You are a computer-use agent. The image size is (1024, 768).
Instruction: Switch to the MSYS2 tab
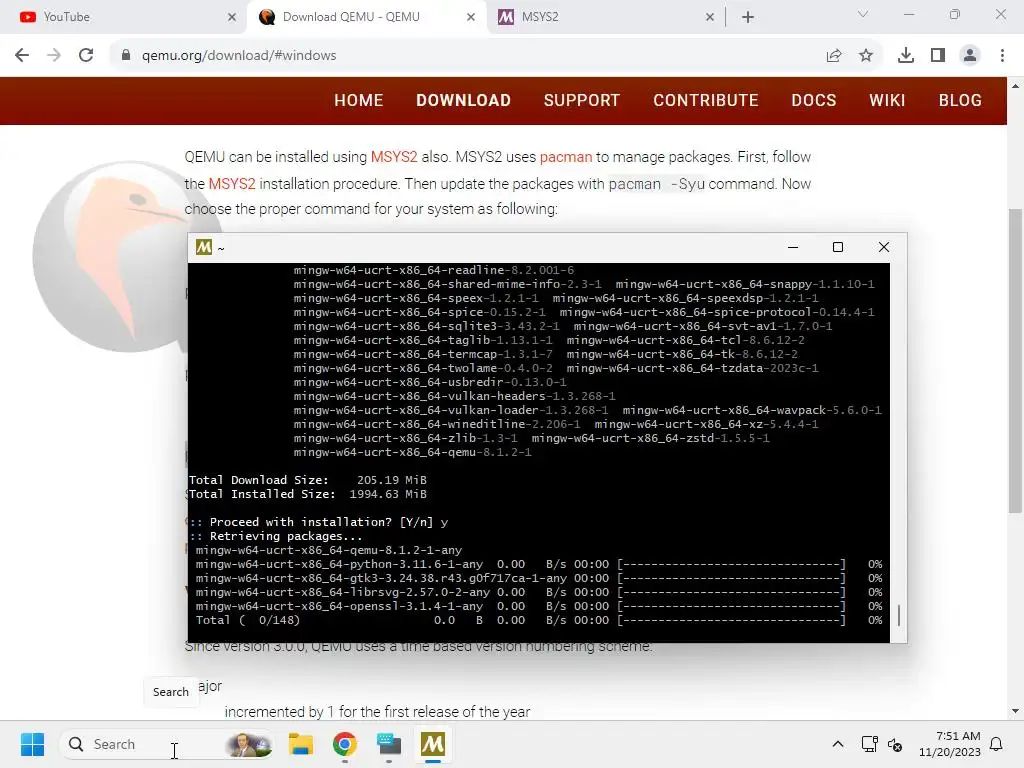(603, 17)
